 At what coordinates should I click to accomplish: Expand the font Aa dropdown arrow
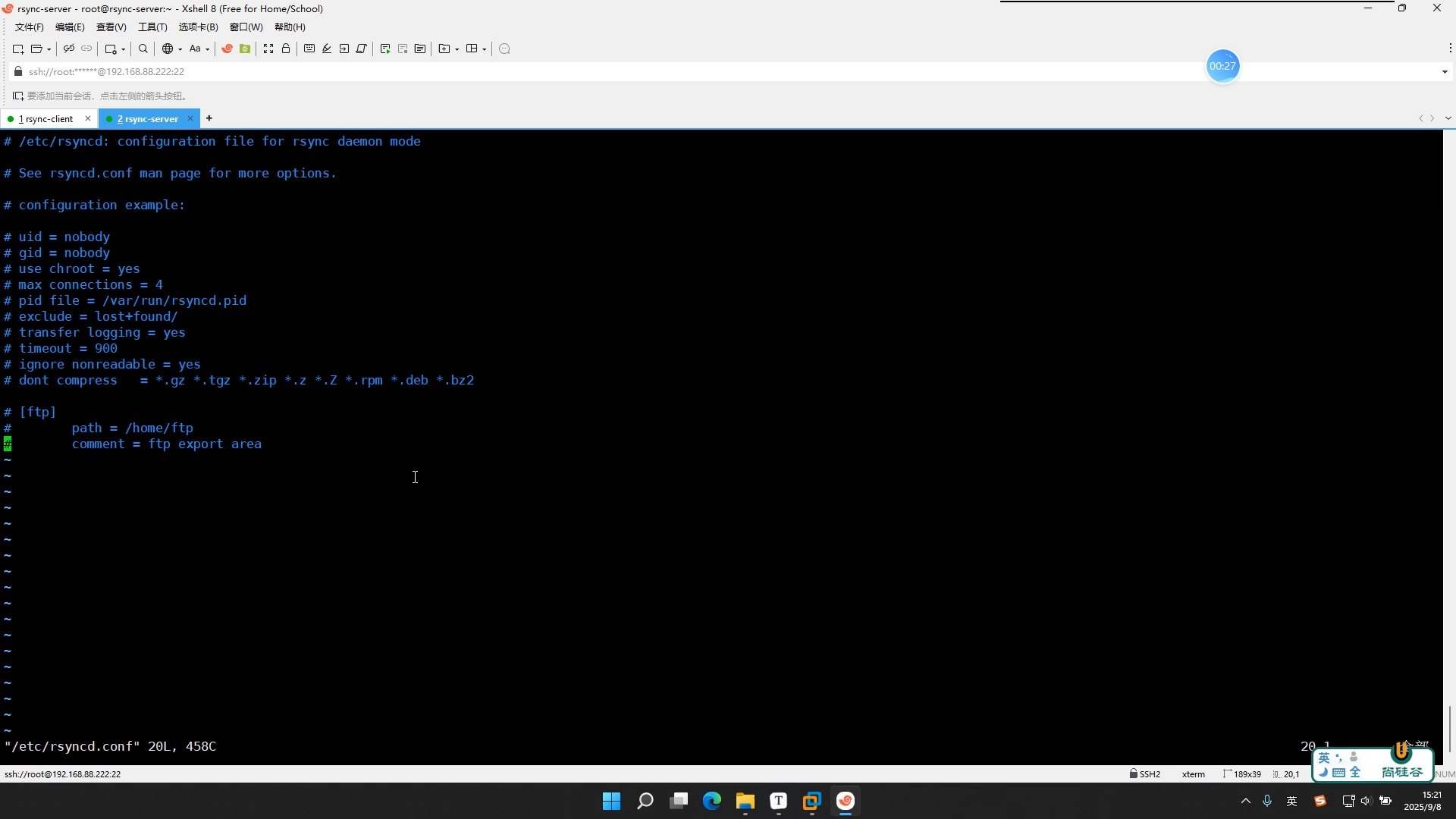click(x=208, y=50)
